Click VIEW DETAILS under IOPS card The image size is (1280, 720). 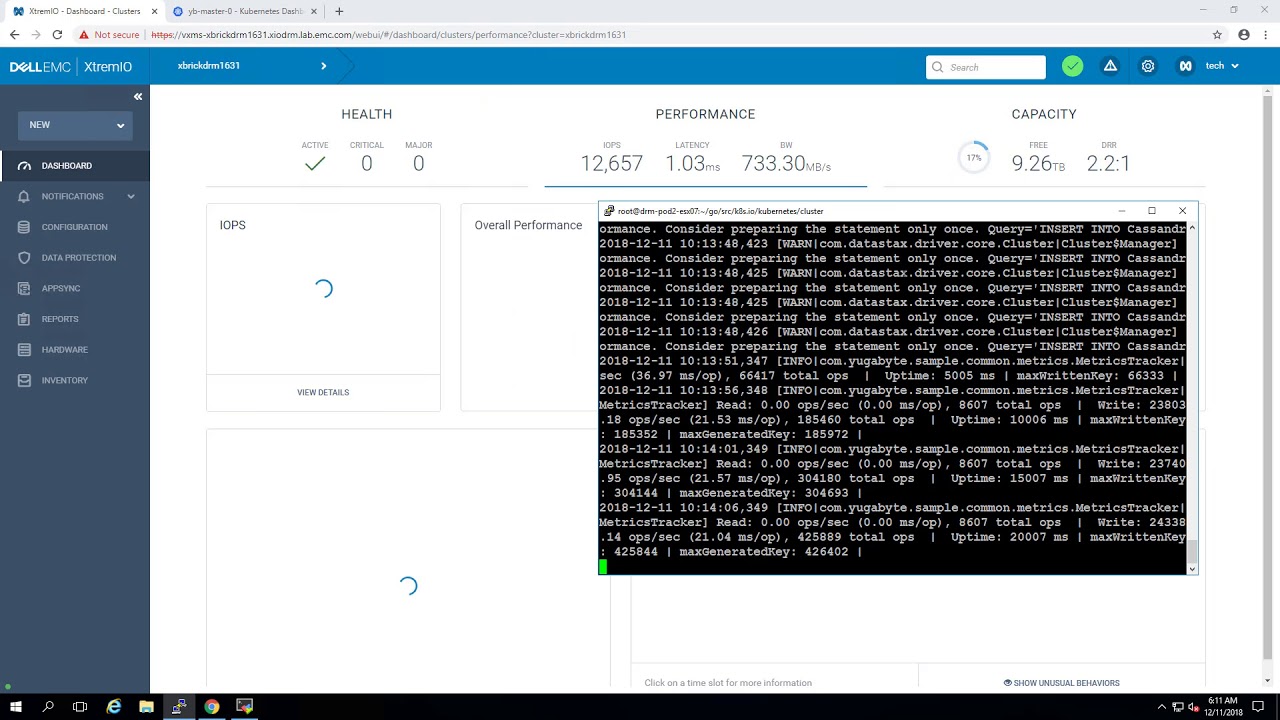[323, 392]
